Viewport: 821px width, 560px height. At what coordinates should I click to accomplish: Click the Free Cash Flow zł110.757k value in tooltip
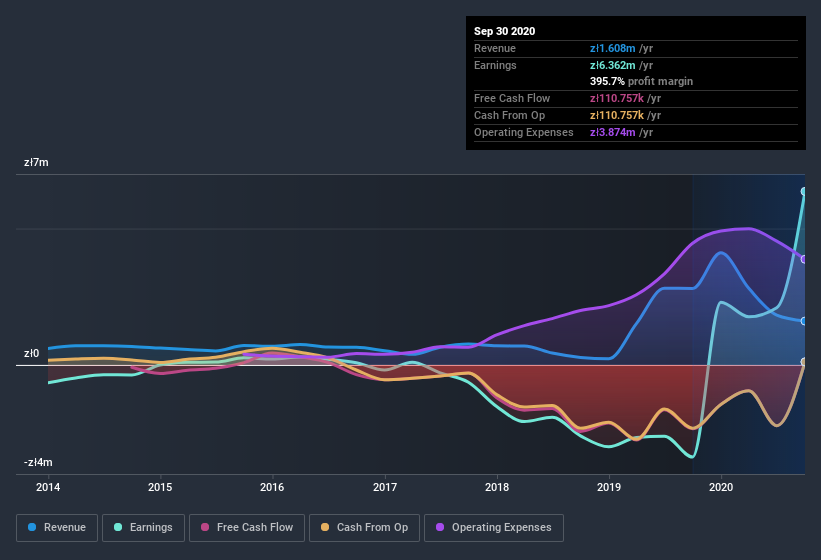(x=616, y=98)
